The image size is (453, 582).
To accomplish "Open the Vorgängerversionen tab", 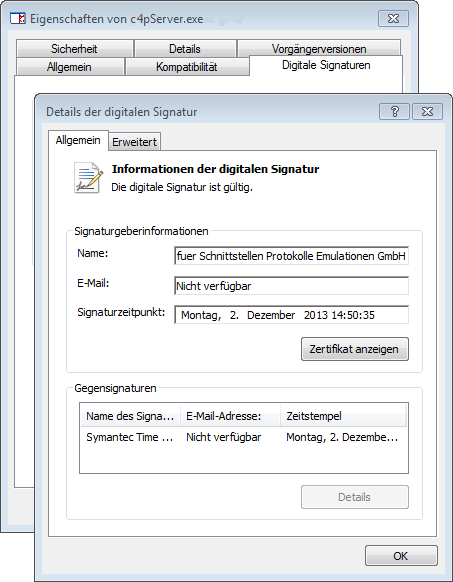I will pos(319,48).
